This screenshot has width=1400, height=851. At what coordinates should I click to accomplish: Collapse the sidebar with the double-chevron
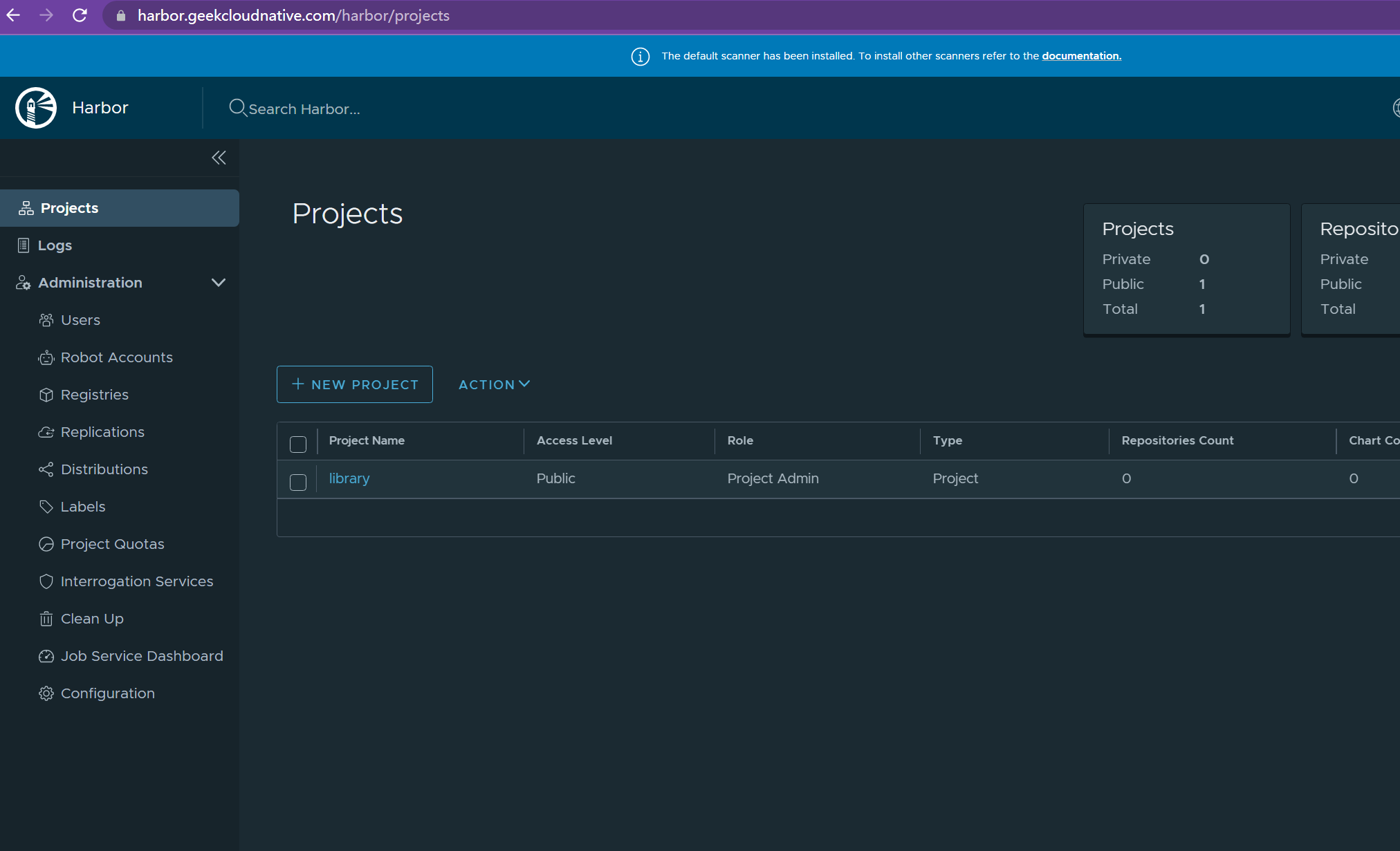coord(219,158)
